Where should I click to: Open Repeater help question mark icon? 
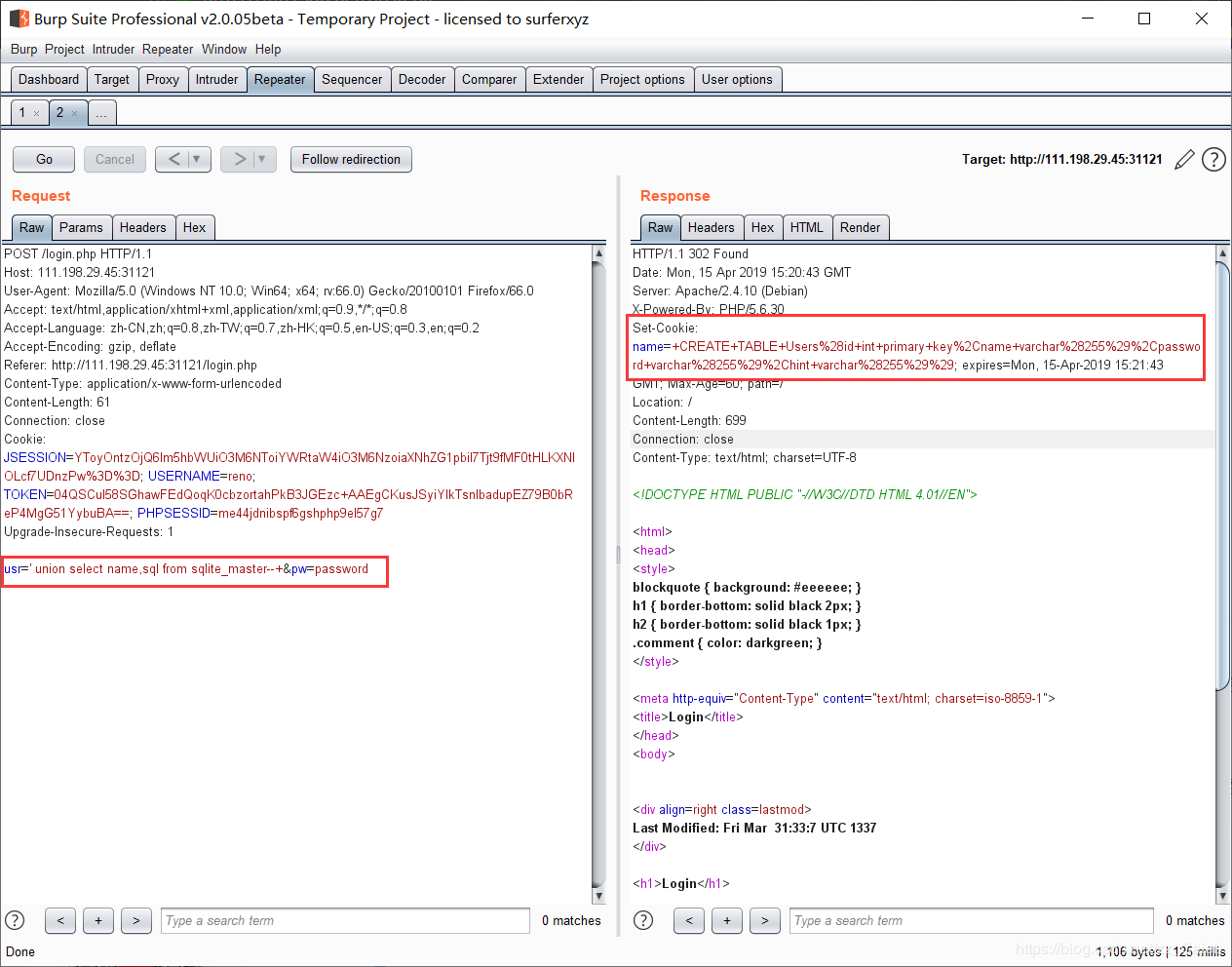click(x=1213, y=160)
